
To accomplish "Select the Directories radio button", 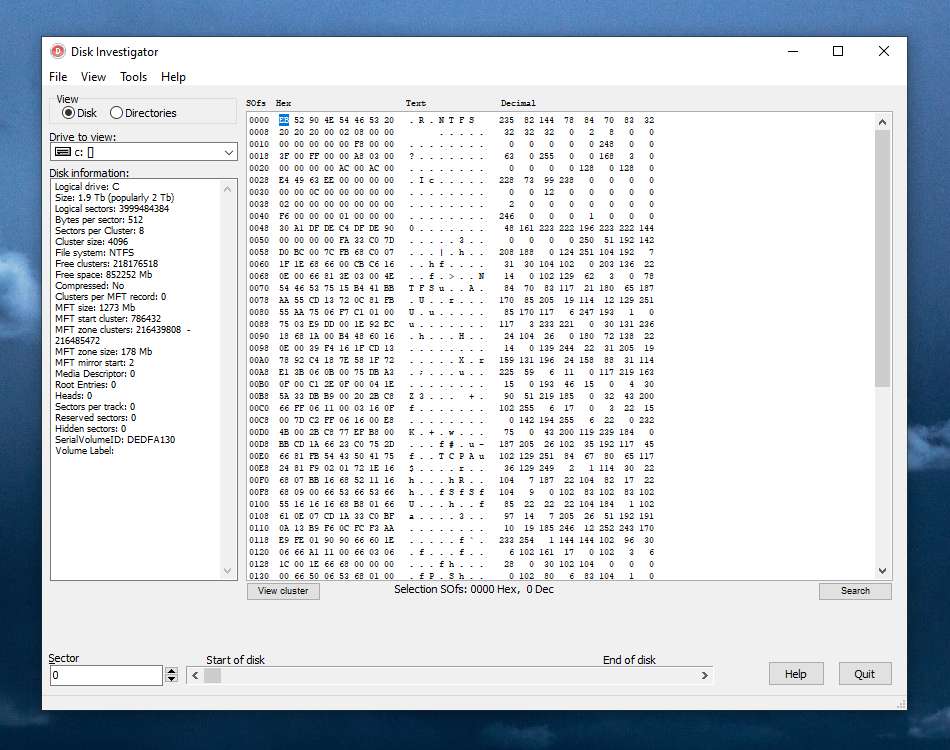I will (144, 113).
